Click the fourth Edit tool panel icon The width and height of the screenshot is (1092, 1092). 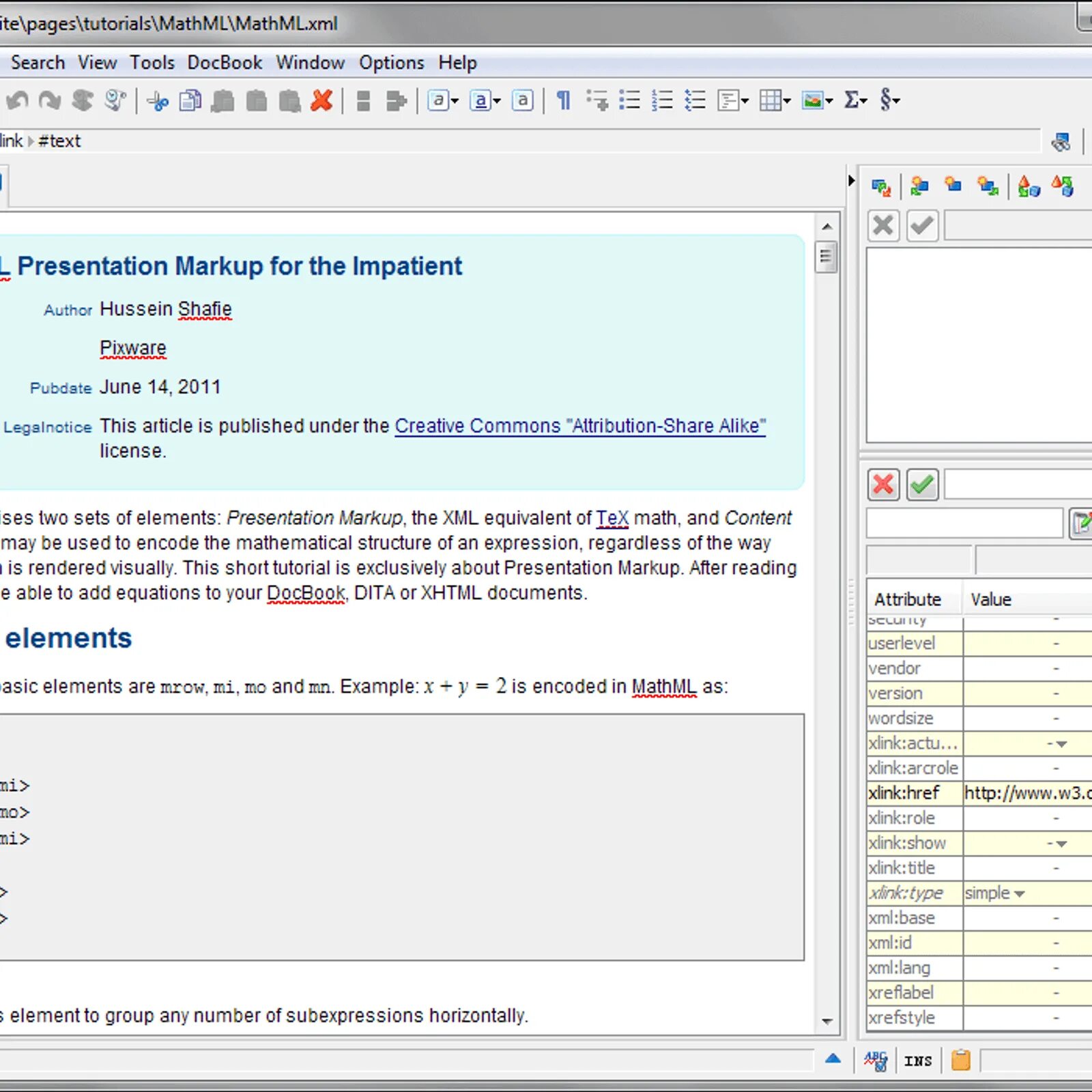click(x=988, y=186)
